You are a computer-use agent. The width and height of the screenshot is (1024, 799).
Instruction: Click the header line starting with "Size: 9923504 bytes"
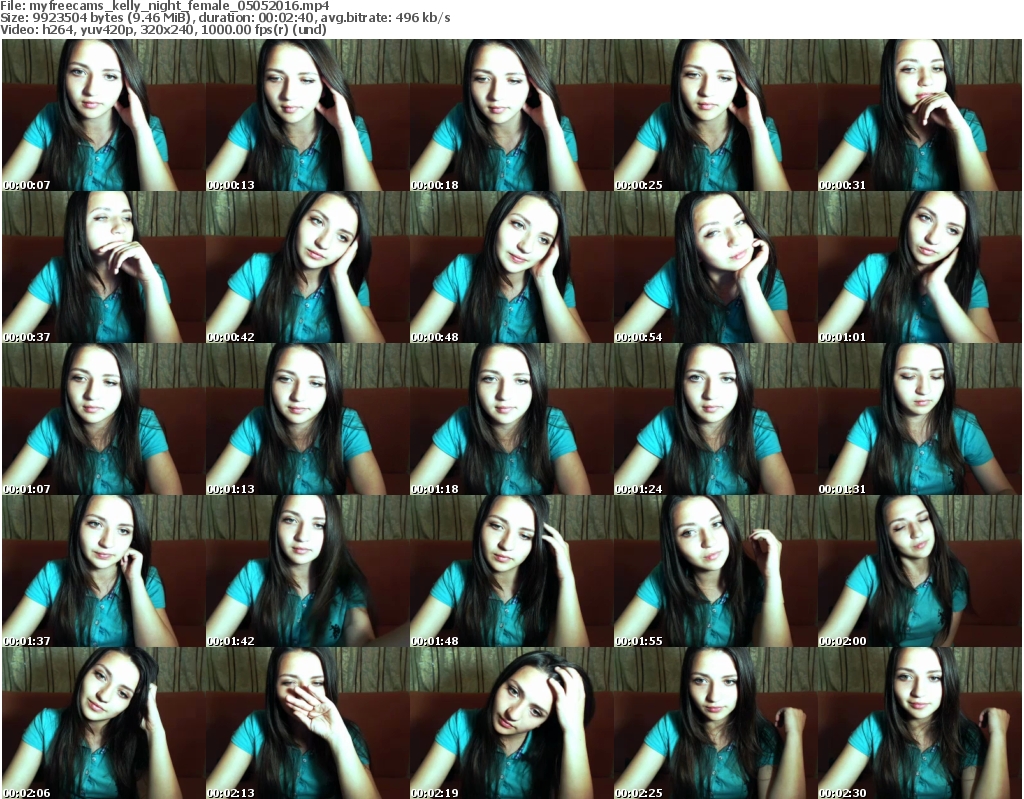(x=225, y=18)
